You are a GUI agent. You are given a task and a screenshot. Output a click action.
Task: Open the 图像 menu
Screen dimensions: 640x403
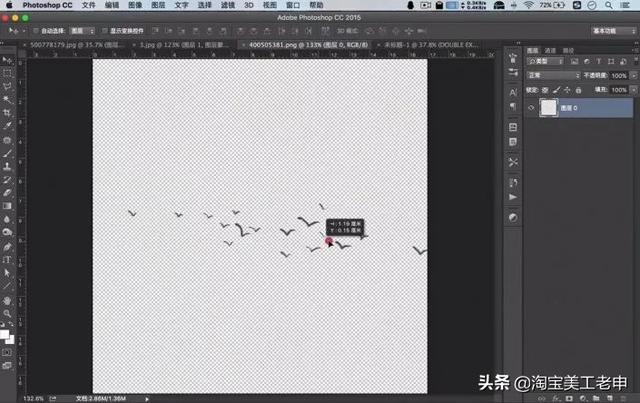[x=135, y=5]
